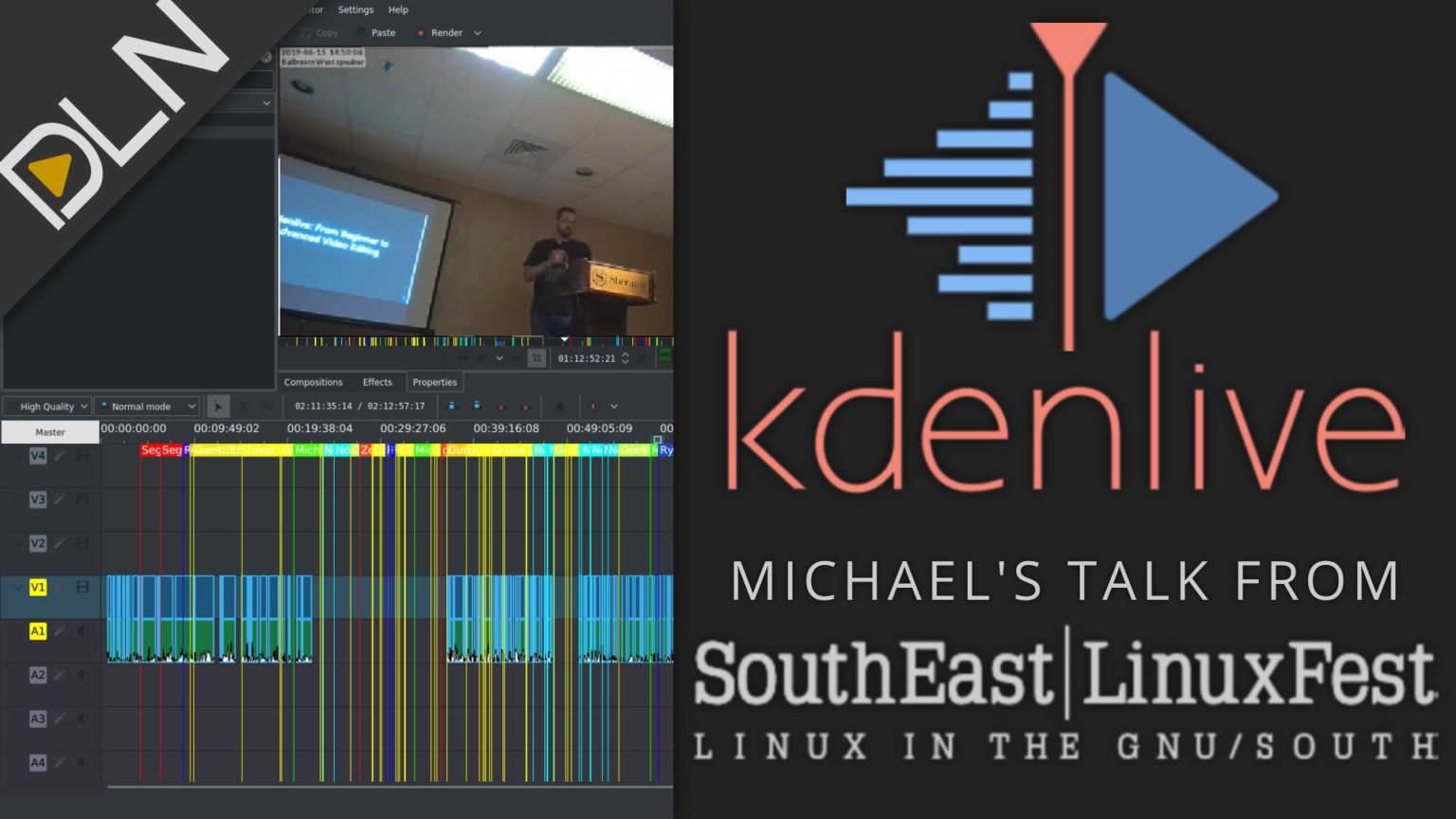Screen dimensions: 1456x819
Task: Mute the A3 audio track
Action: 82,719
